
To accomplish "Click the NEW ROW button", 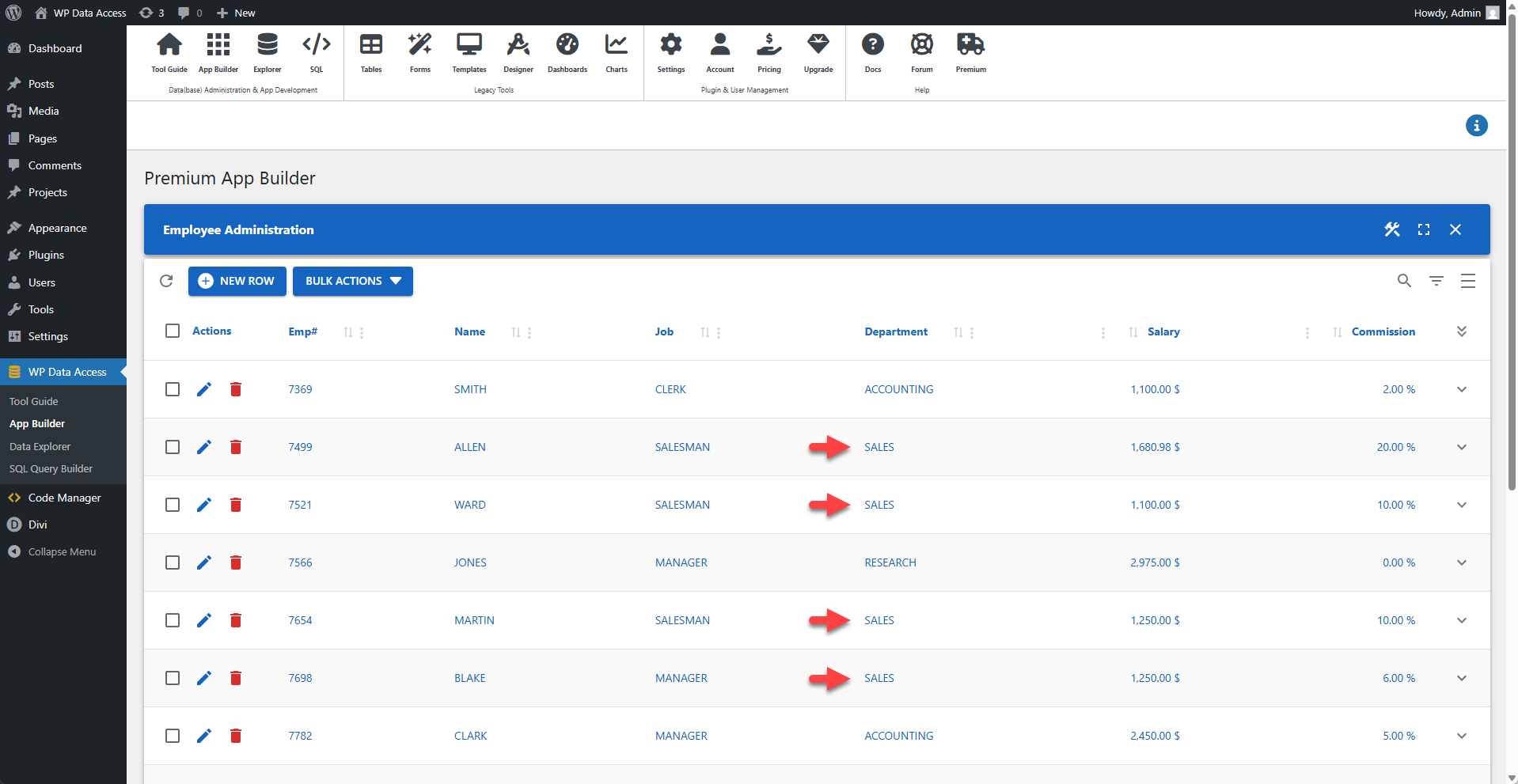I will tap(237, 281).
